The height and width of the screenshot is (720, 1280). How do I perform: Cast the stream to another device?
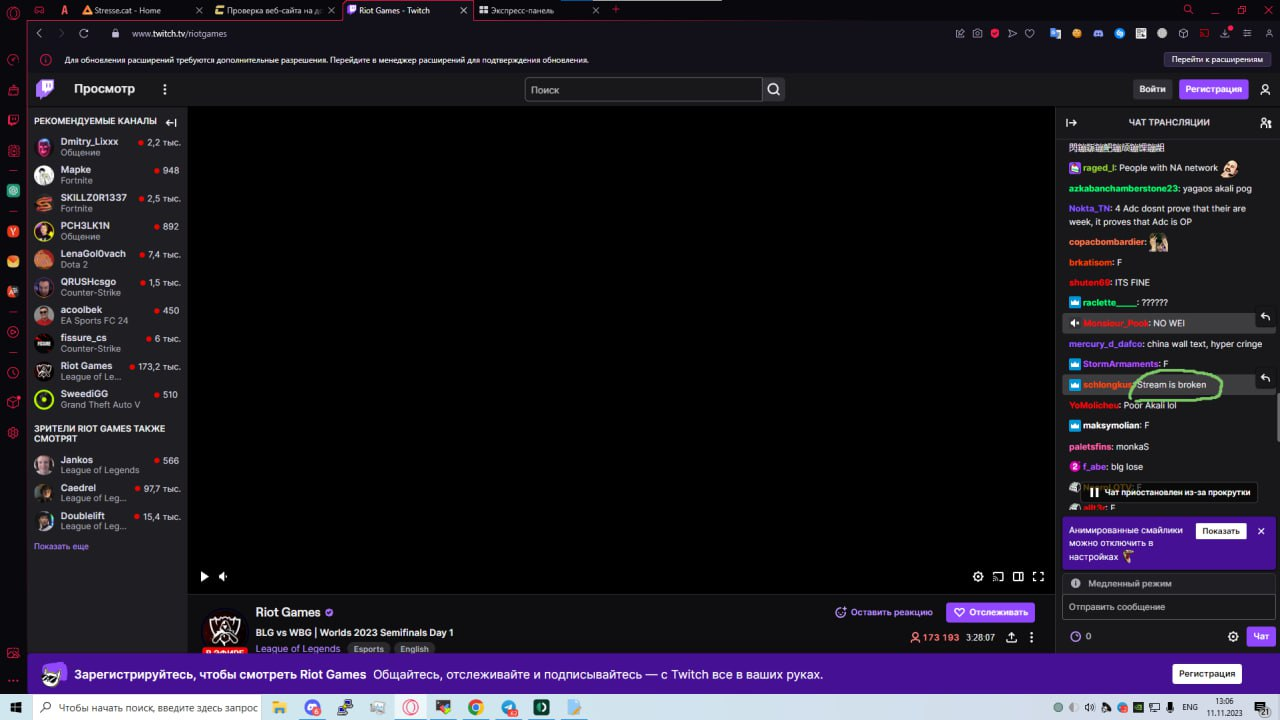[997, 577]
